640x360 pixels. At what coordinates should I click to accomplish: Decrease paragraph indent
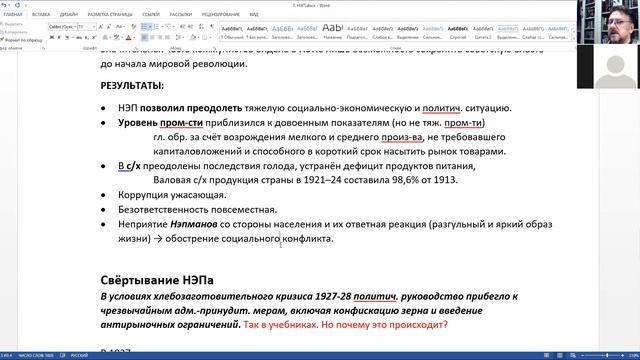point(183,27)
